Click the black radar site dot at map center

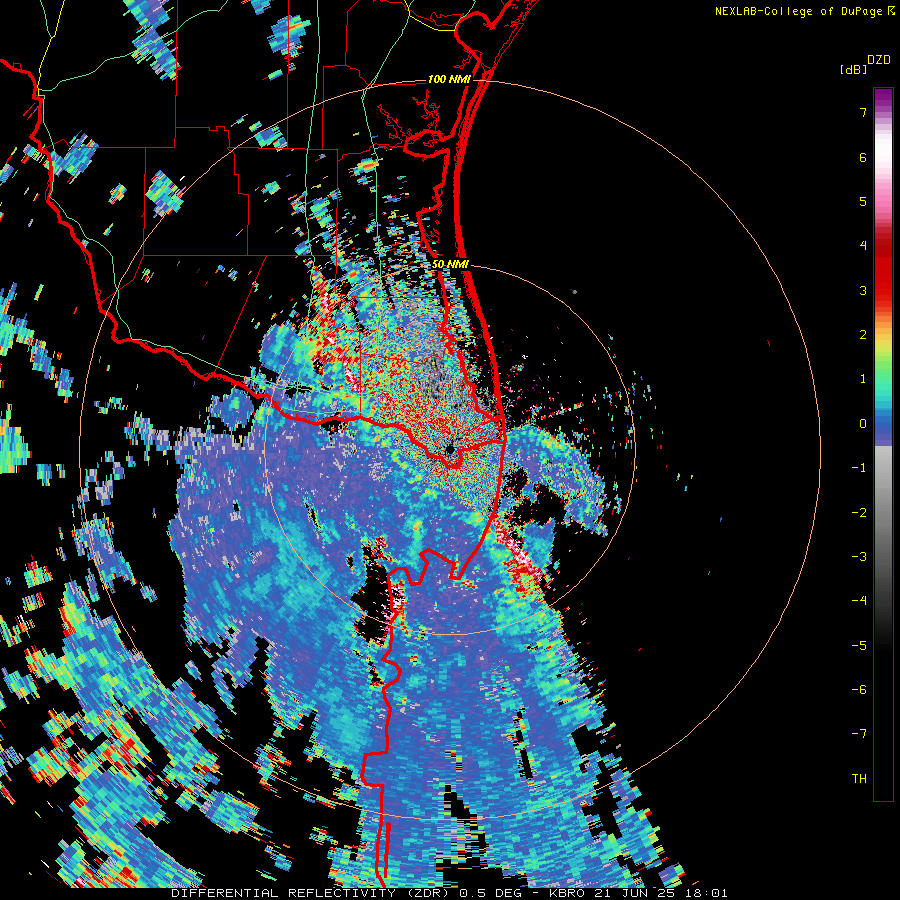pos(450,449)
